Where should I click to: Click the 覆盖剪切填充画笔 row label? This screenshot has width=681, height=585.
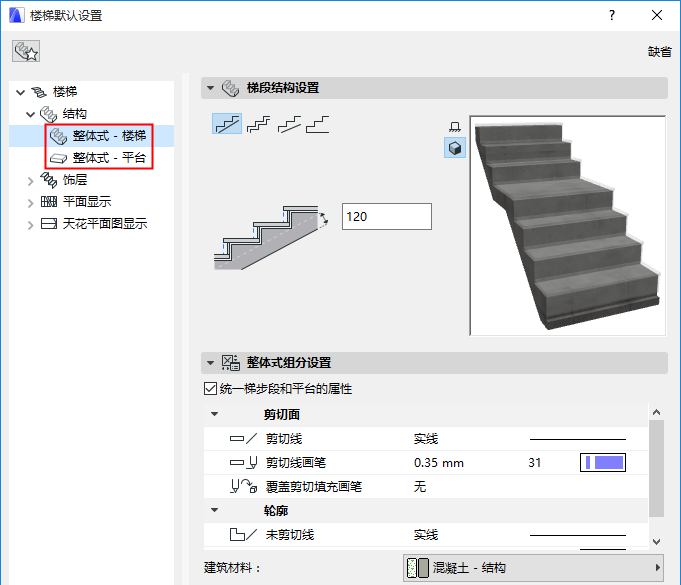[314, 487]
